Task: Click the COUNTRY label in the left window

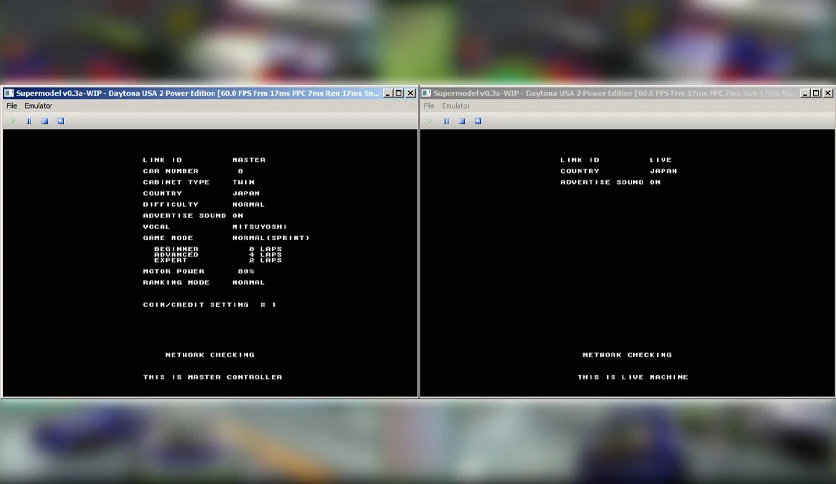Action: coord(163,193)
